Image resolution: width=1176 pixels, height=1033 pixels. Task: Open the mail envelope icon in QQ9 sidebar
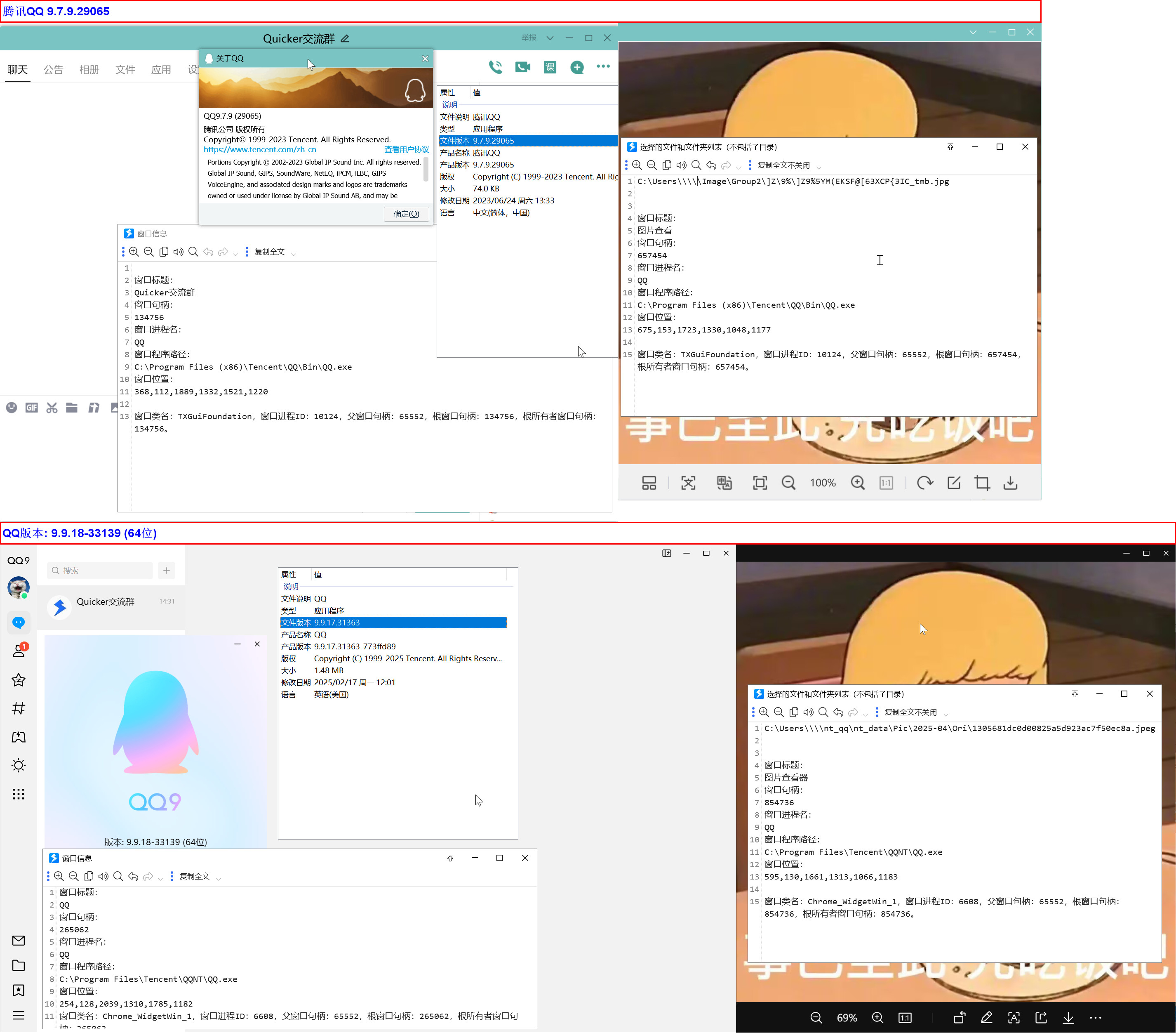tap(19, 941)
